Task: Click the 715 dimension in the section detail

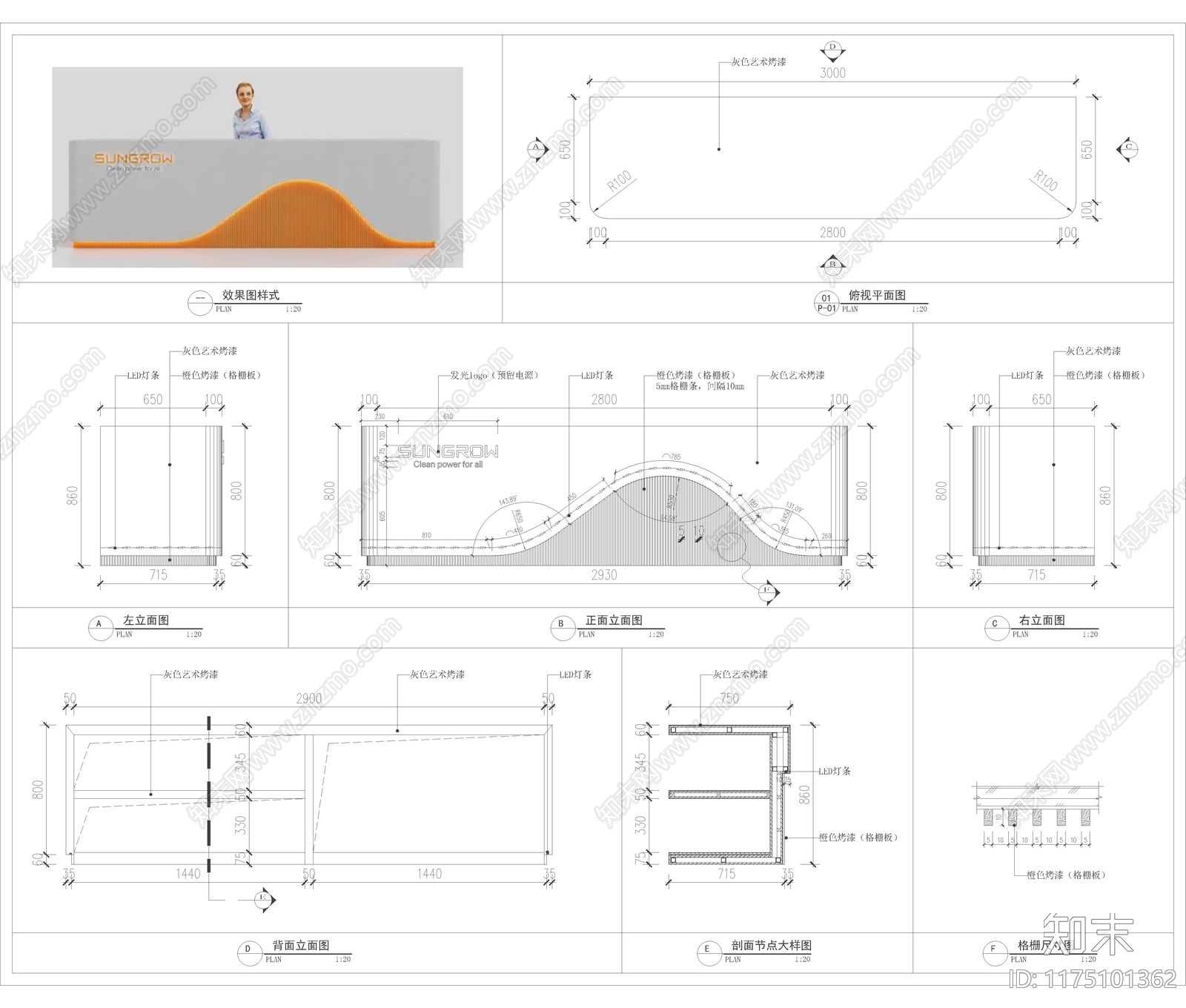Action: click(726, 874)
